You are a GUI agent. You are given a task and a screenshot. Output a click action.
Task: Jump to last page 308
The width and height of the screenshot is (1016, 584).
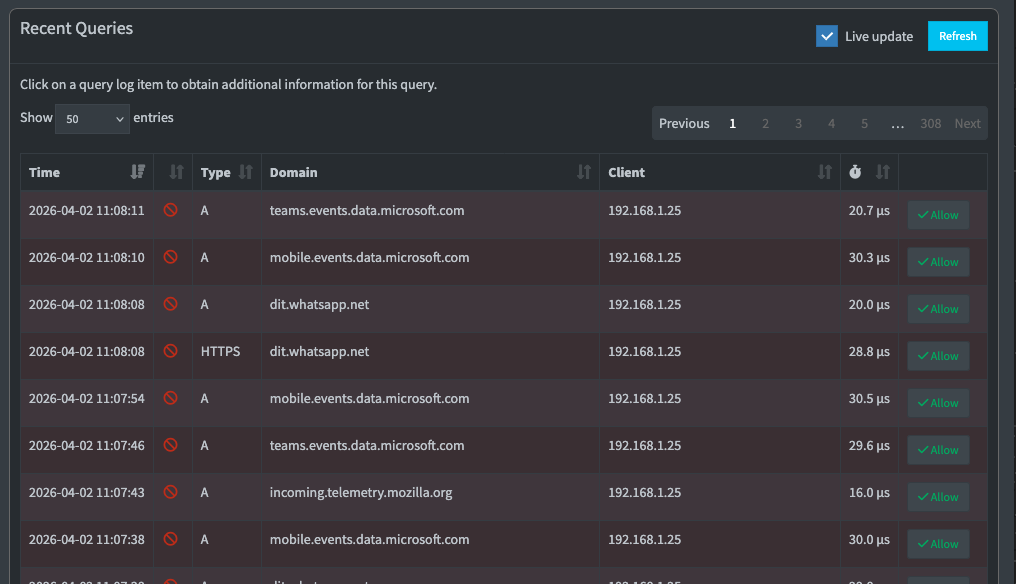coord(930,123)
